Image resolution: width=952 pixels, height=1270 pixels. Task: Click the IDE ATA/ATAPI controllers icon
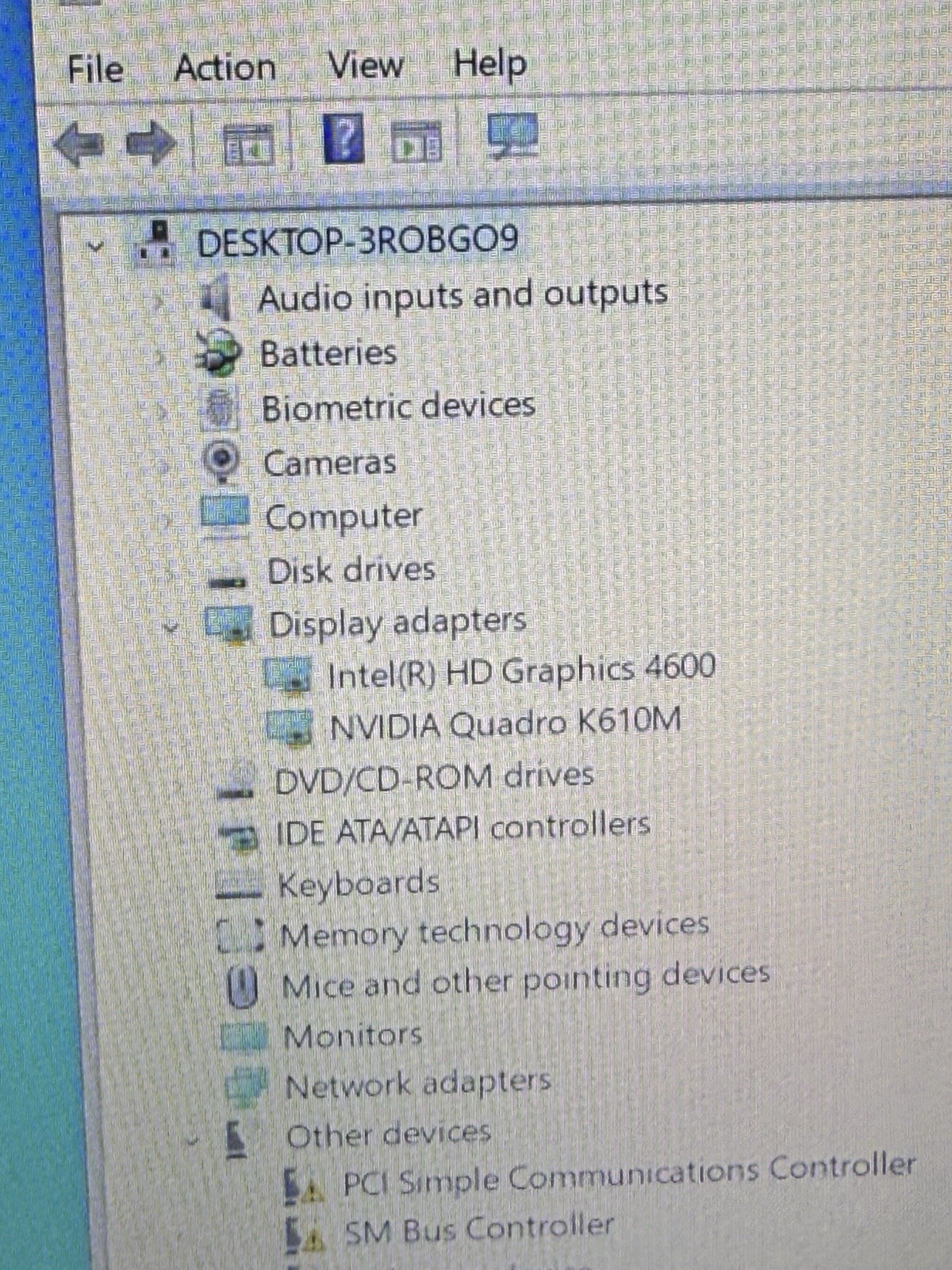[x=238, y=837]
